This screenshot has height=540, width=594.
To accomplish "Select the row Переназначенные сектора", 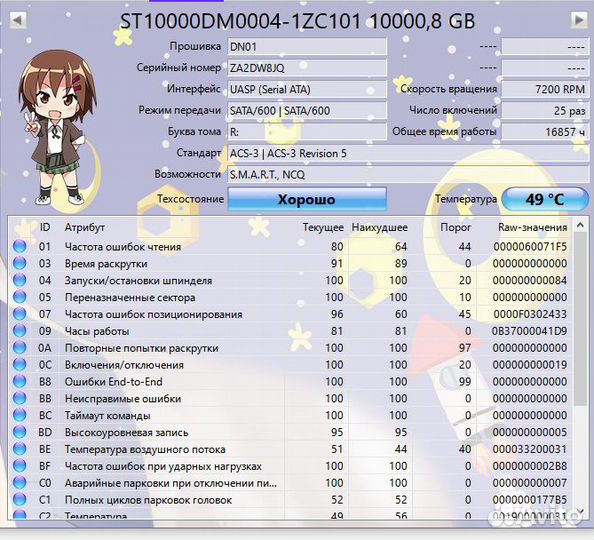I will (x=290, y=297).
